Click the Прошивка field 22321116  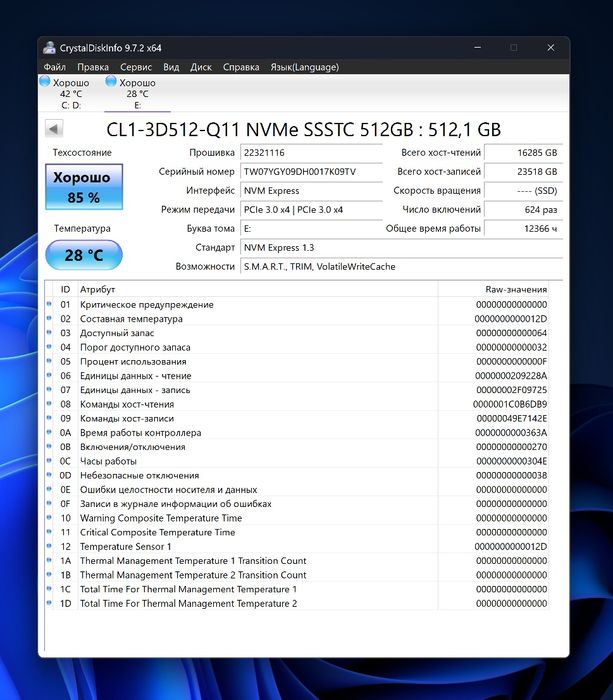311,153
